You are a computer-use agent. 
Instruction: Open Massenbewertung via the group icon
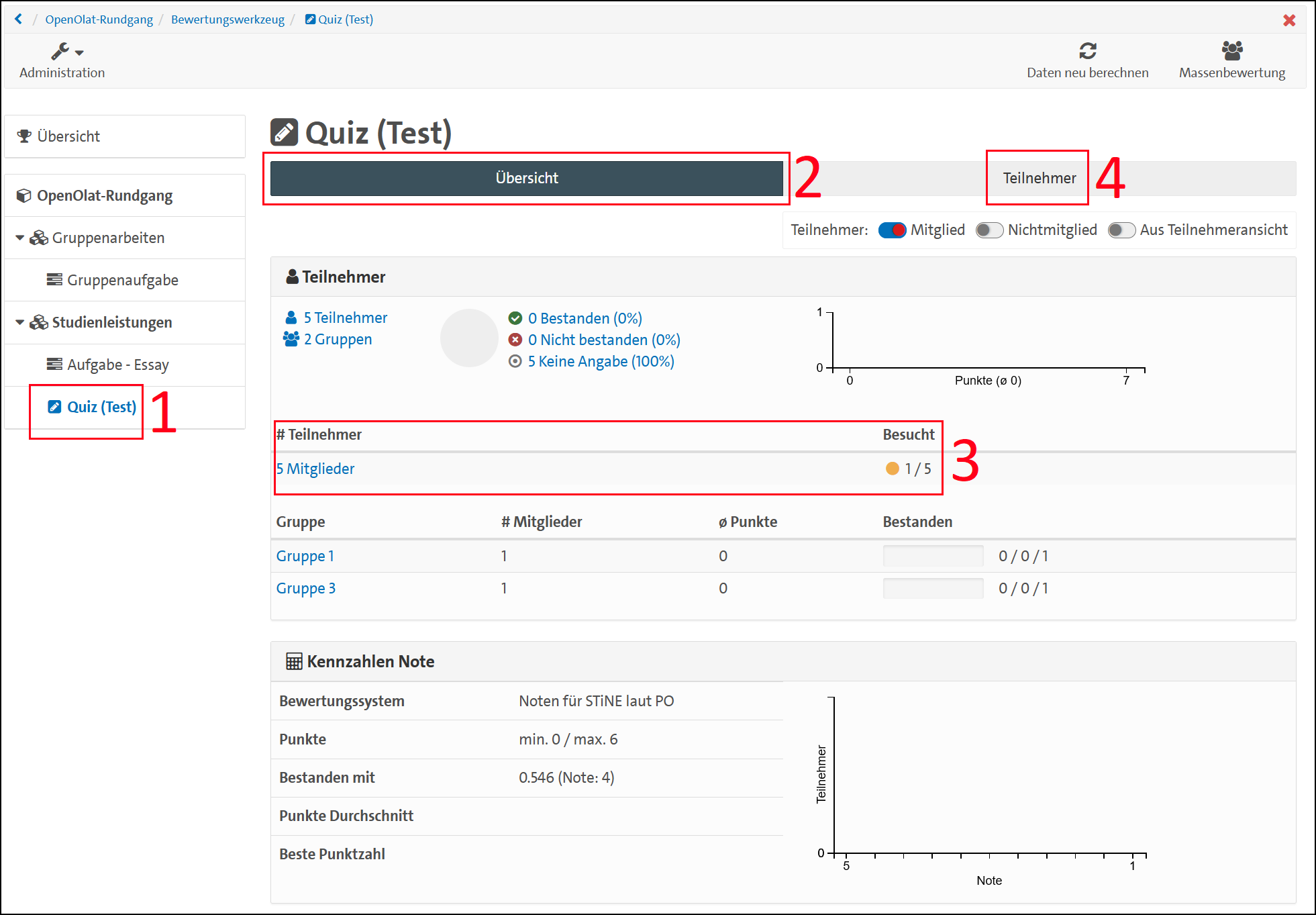[1231, 50]
